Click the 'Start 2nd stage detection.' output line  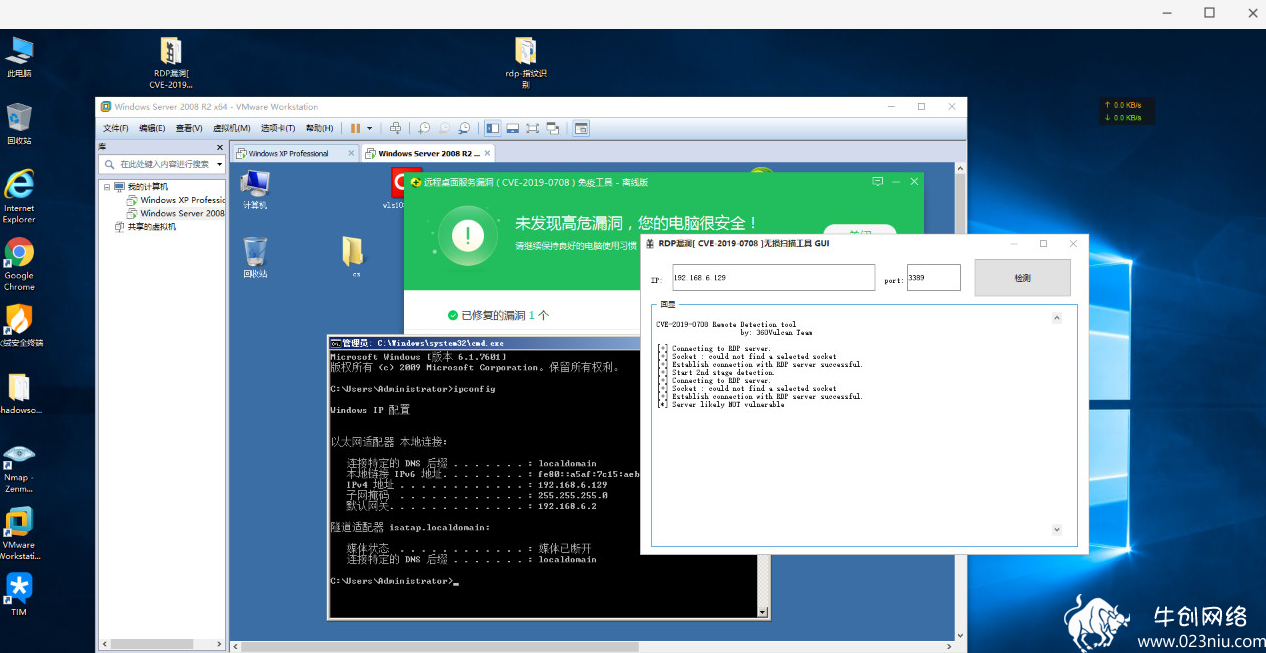coord(716,373)
